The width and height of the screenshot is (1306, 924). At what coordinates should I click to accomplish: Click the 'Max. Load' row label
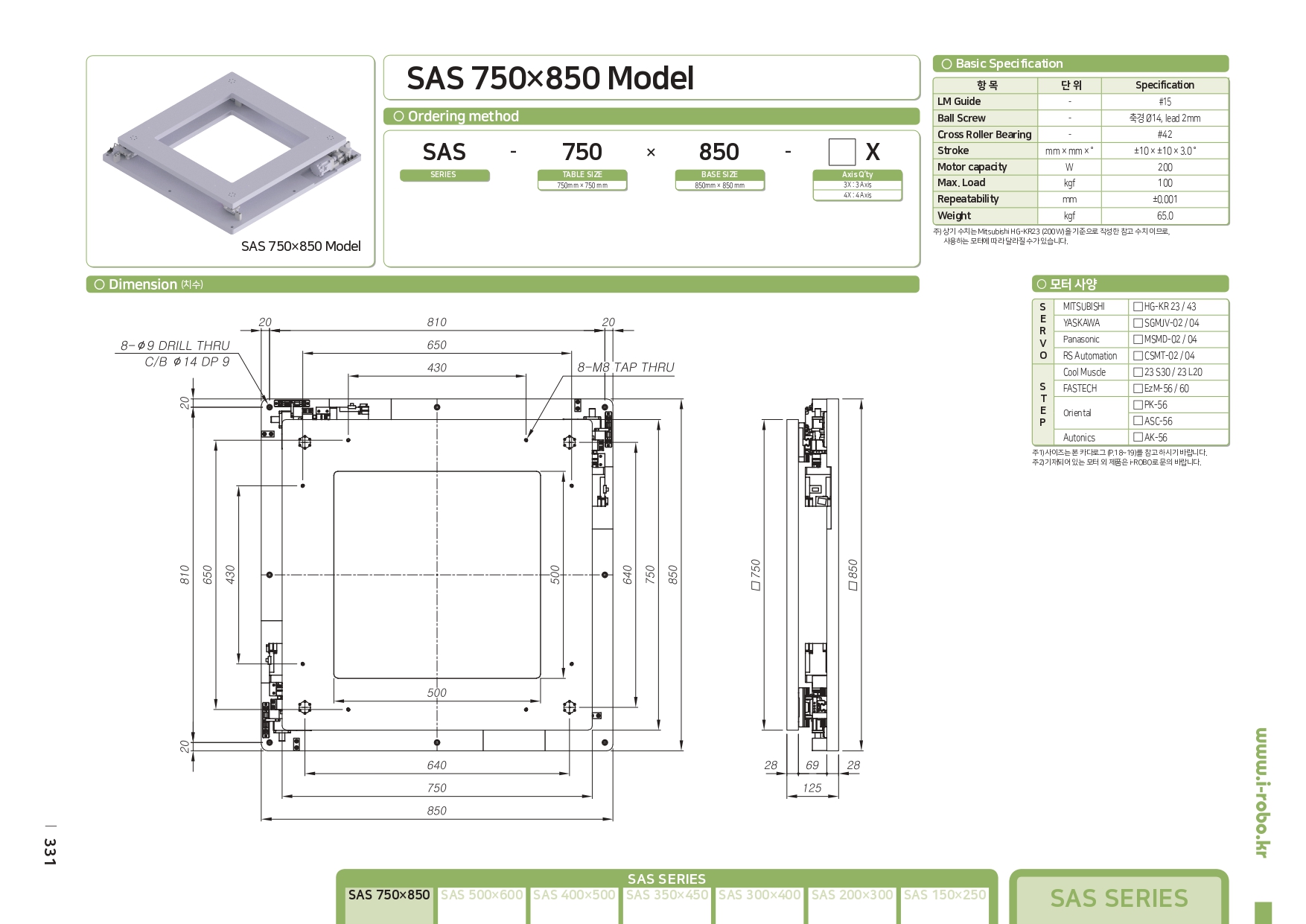point(961,182)
